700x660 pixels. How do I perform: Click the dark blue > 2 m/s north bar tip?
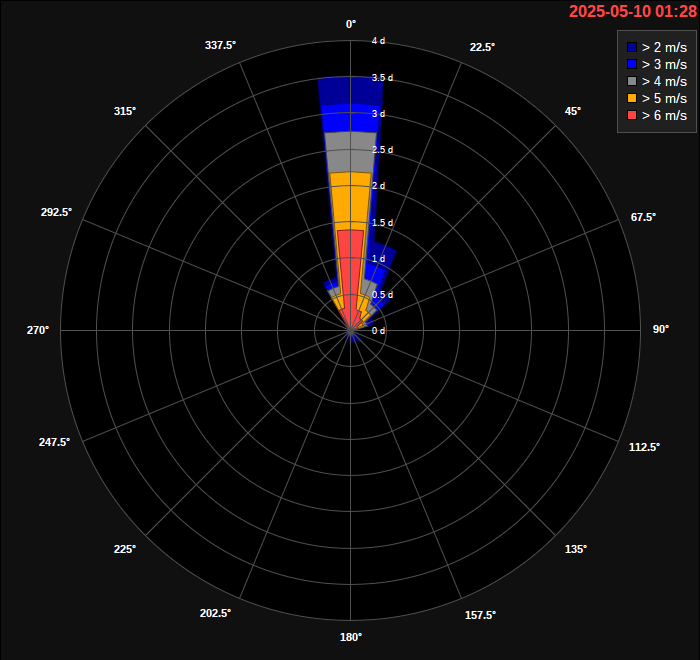(350, 91)
